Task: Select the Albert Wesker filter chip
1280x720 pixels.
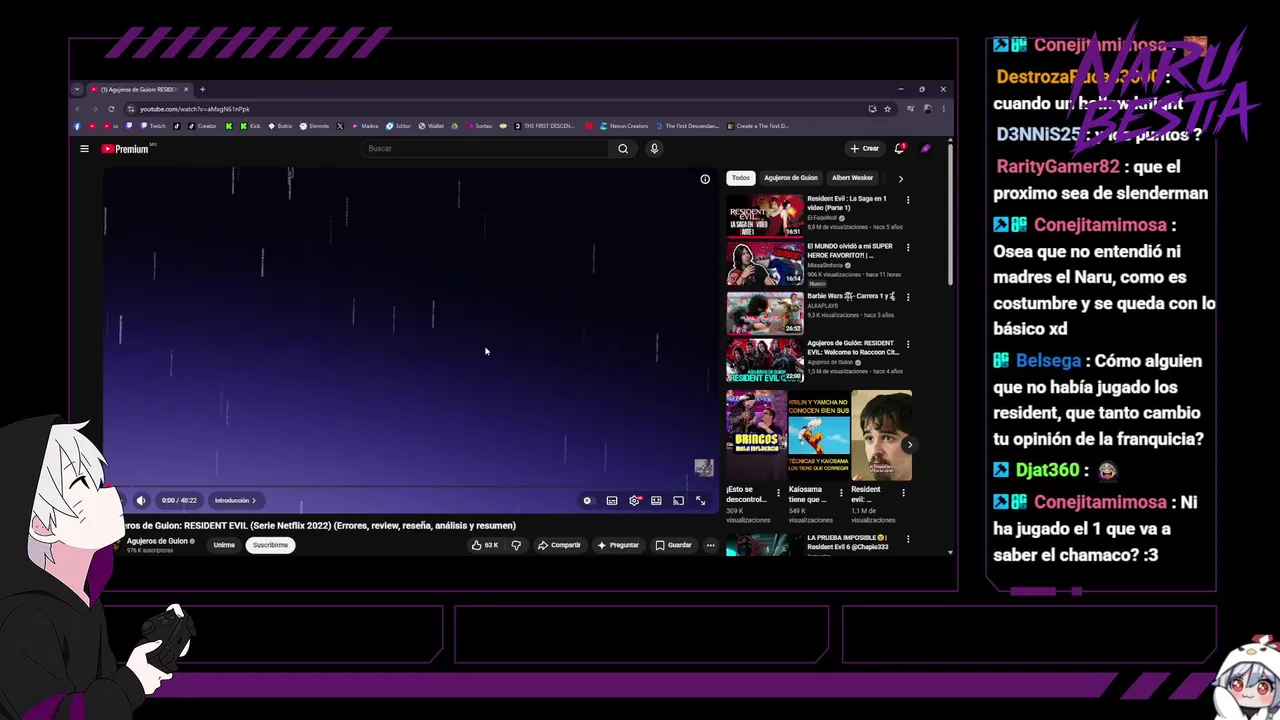Action: (x=853, y=178)
